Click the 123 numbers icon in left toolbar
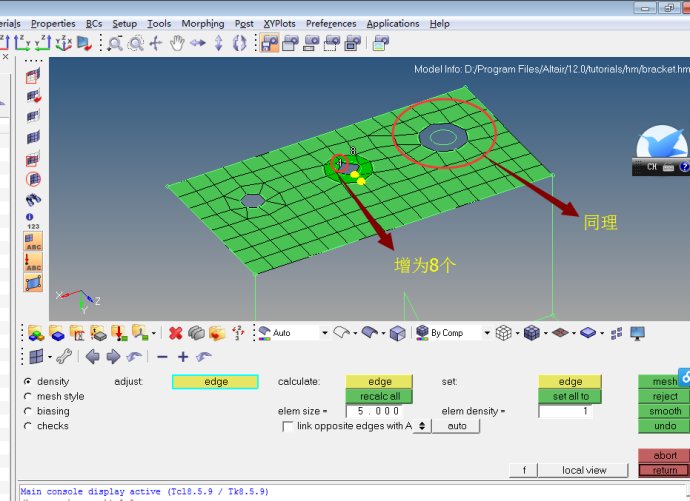This screenshot has height=501, width=690. pos(33,226)
